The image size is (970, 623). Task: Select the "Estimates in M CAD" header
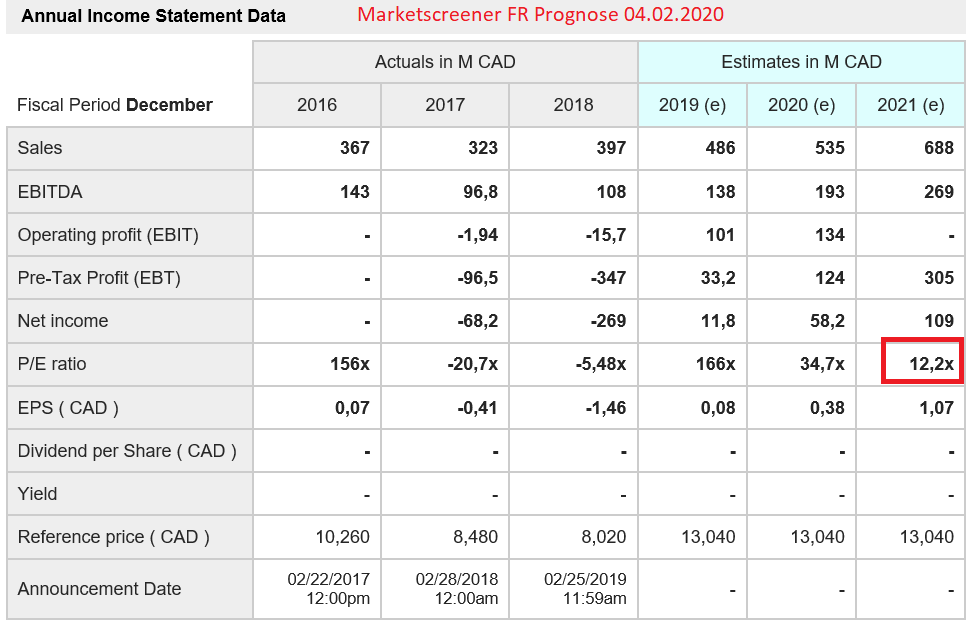801,62
